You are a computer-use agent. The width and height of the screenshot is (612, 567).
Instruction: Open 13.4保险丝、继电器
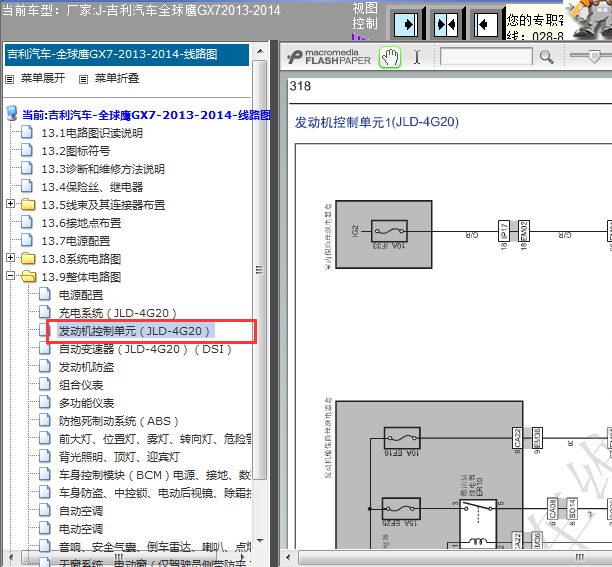(x=92, y=187)
